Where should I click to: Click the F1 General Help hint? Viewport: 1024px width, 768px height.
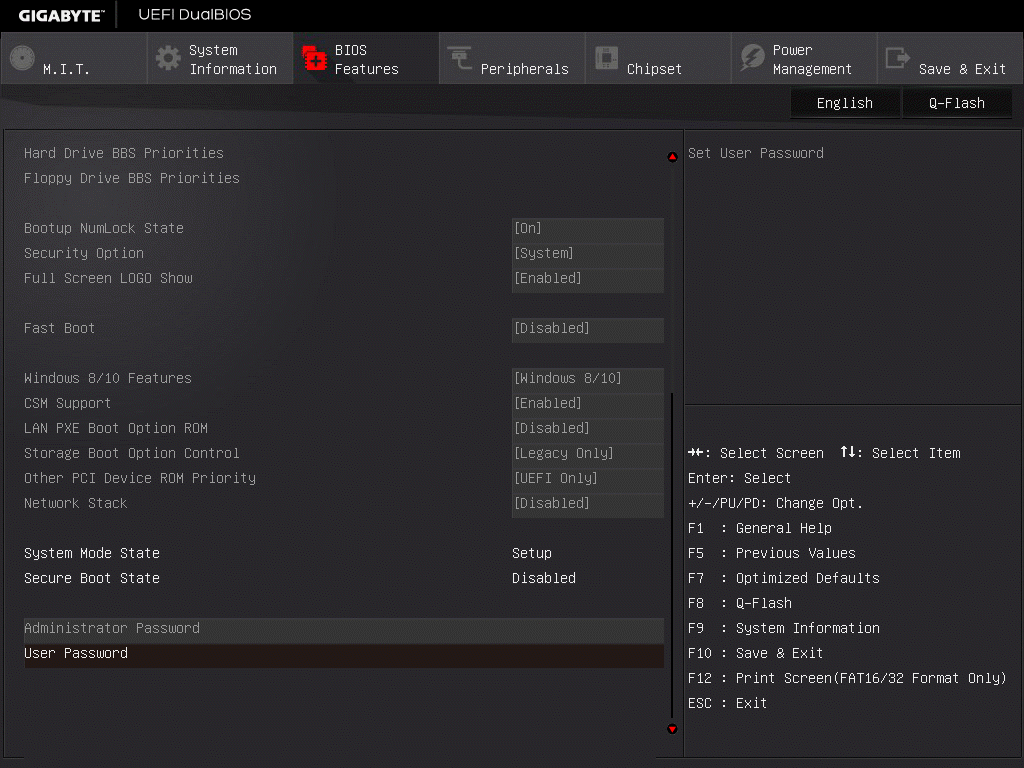click(x=760, y=528)
